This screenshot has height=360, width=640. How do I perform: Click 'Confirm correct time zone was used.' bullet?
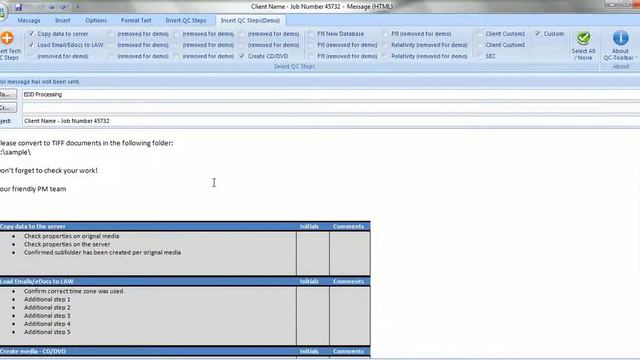click(x=74, y=291)
